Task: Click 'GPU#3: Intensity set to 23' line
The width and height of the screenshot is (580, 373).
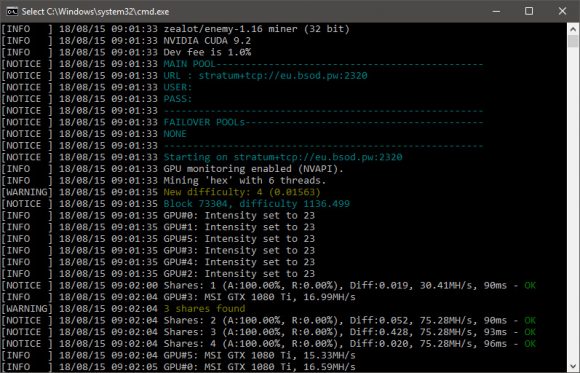Action: tap(239, 251)
